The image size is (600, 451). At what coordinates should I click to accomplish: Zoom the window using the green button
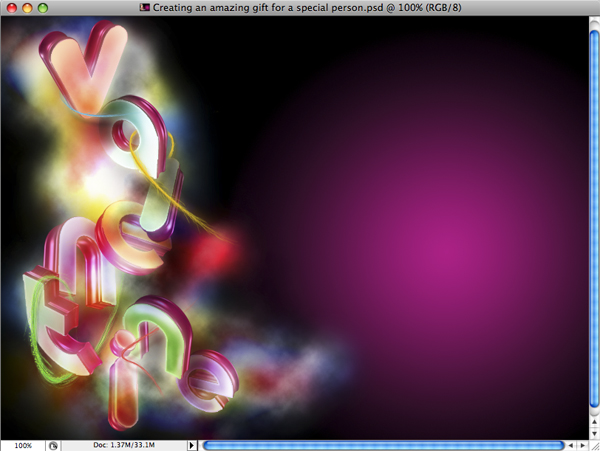43,8
